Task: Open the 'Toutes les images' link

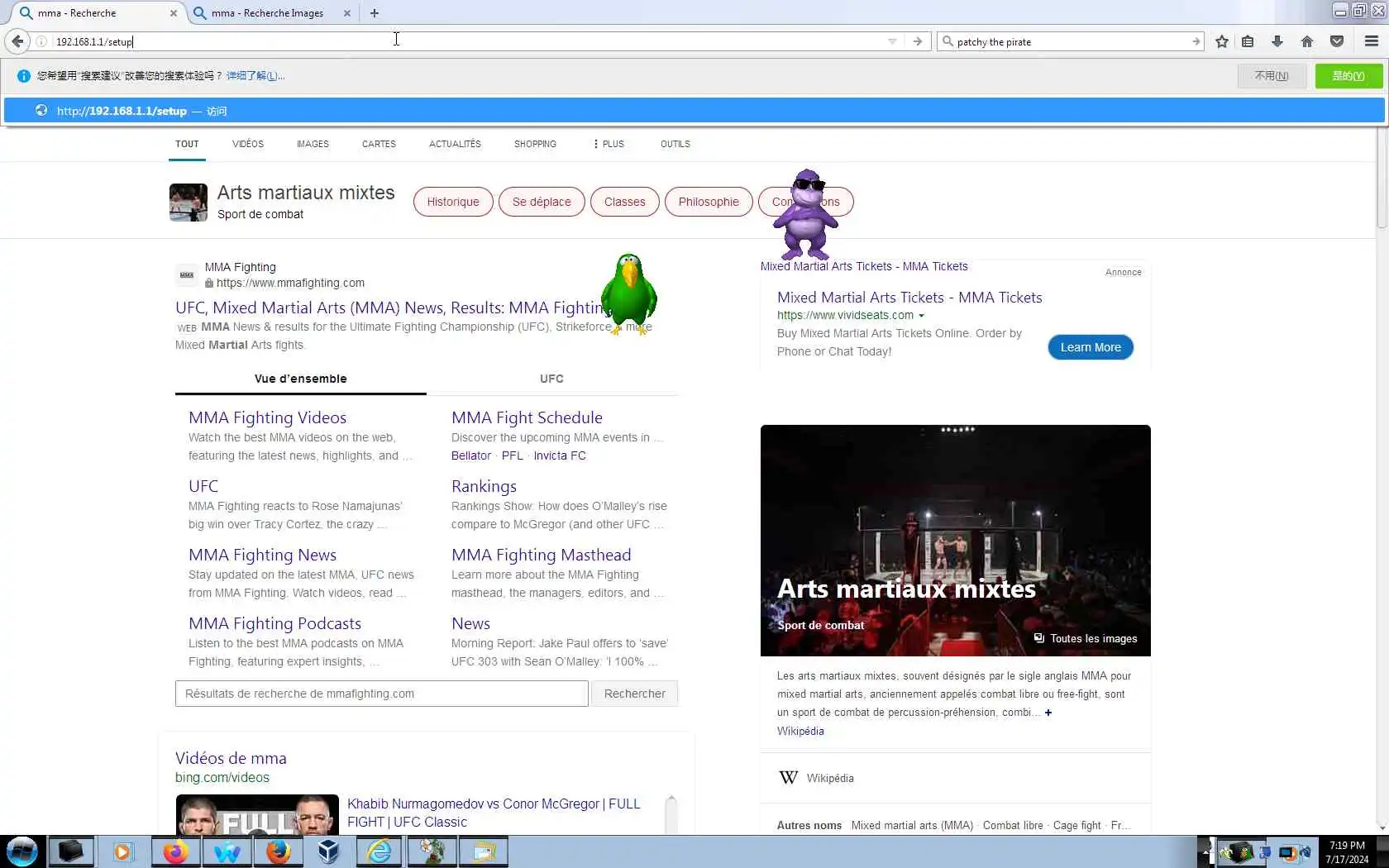Action: coord(1086,638)
